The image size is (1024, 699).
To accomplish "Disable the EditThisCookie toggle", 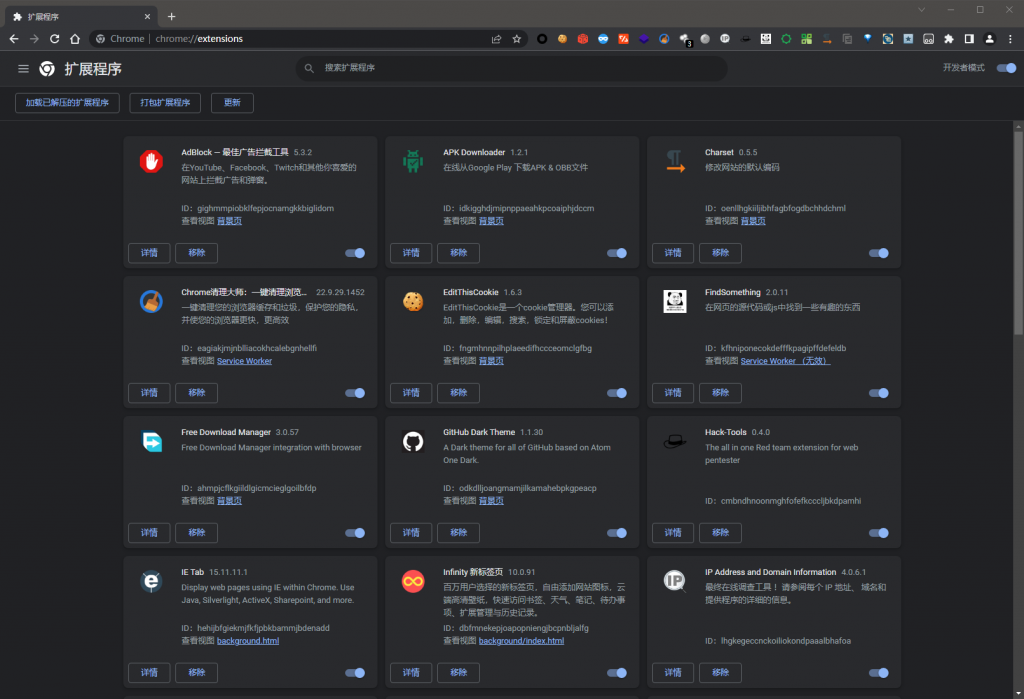I will point(617,393).
